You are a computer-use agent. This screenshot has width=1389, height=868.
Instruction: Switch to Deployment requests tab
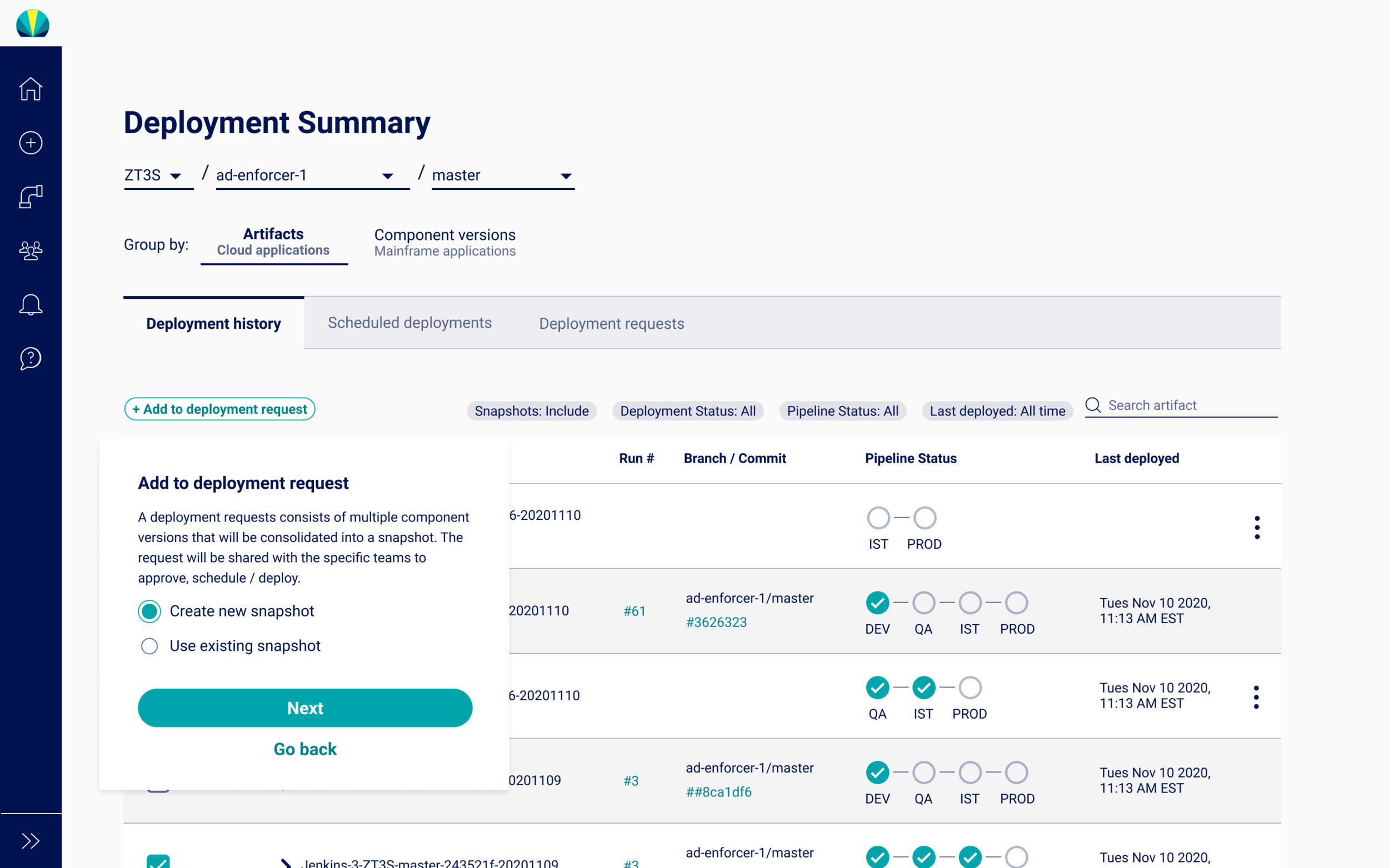click(x=611, y=324)
